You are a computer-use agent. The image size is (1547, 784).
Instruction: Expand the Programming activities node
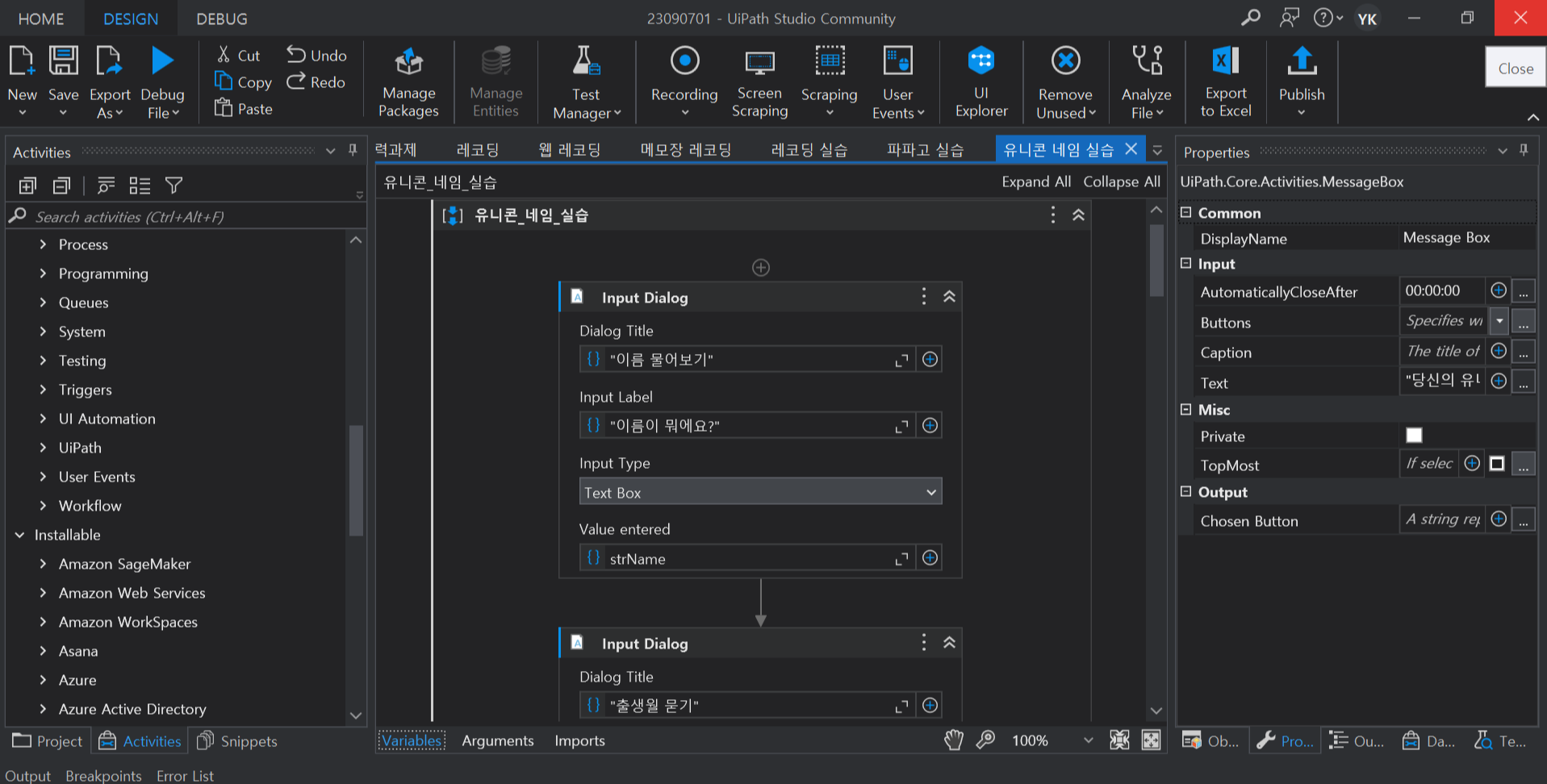43,273
